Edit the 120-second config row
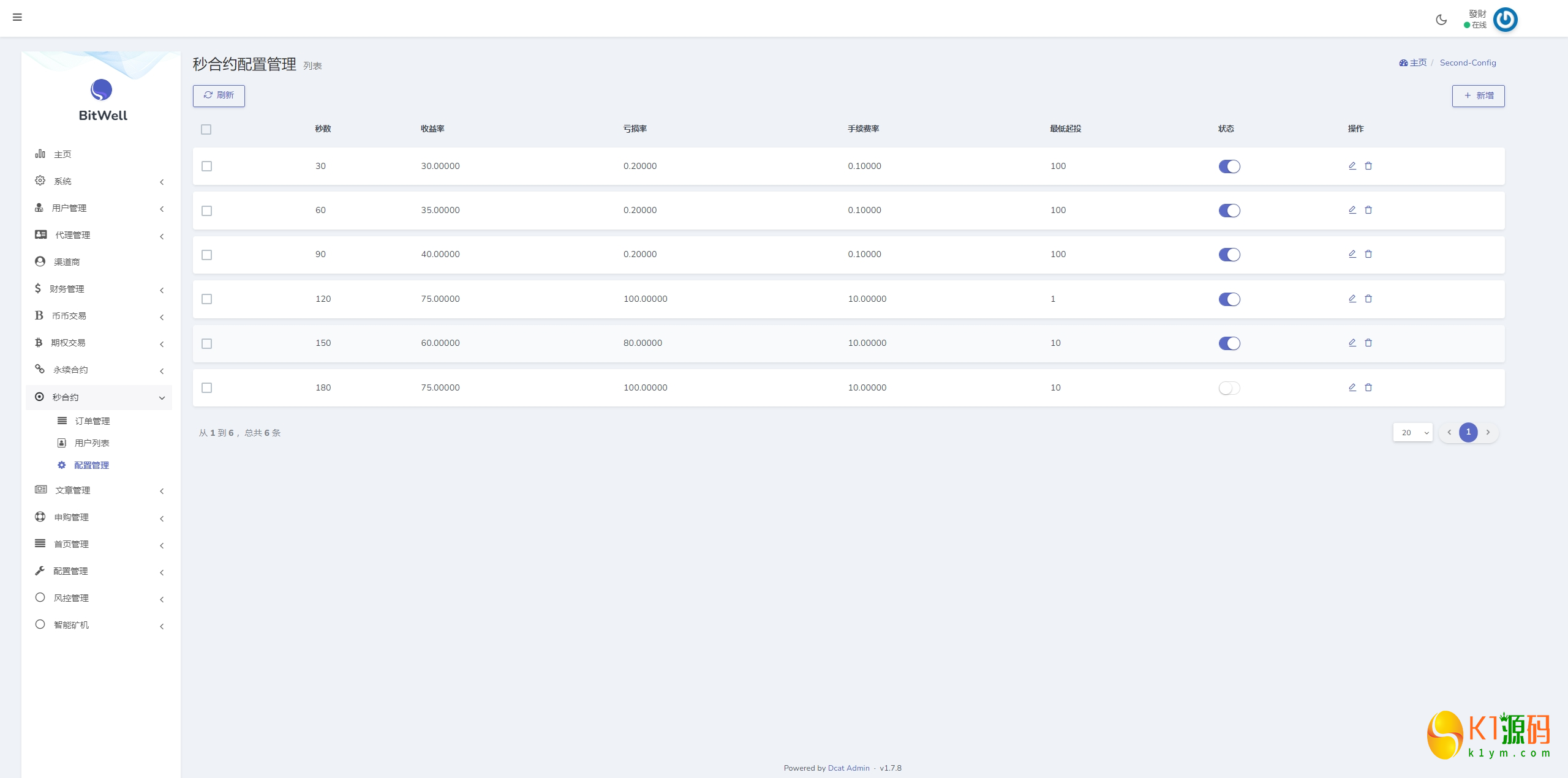Viewport: 1568px width, 778px height. (x=1352, y=299)
